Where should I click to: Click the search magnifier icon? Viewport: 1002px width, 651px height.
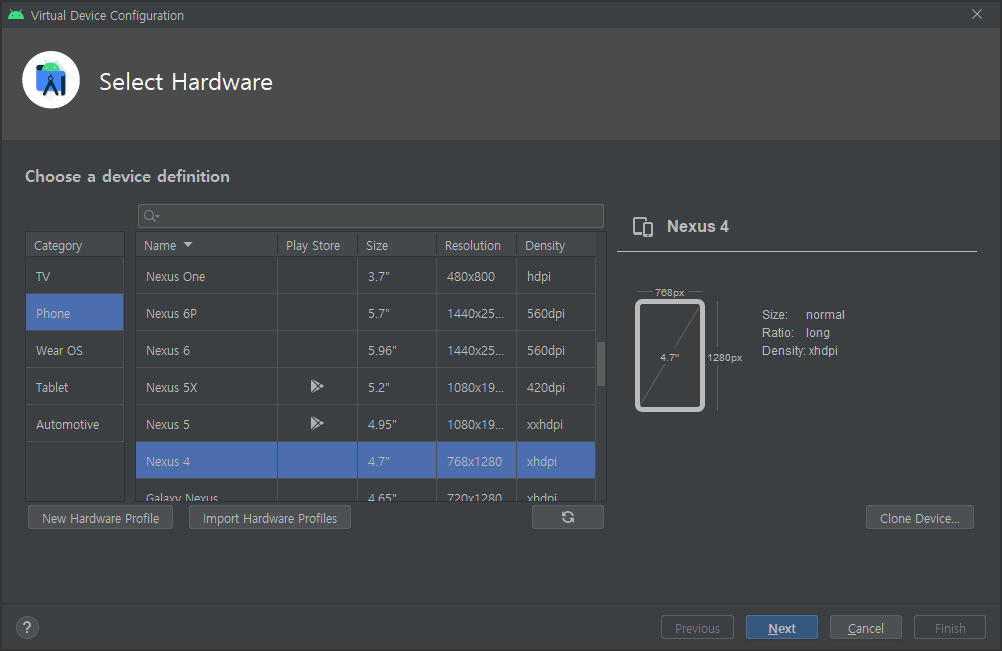(151, 216)
